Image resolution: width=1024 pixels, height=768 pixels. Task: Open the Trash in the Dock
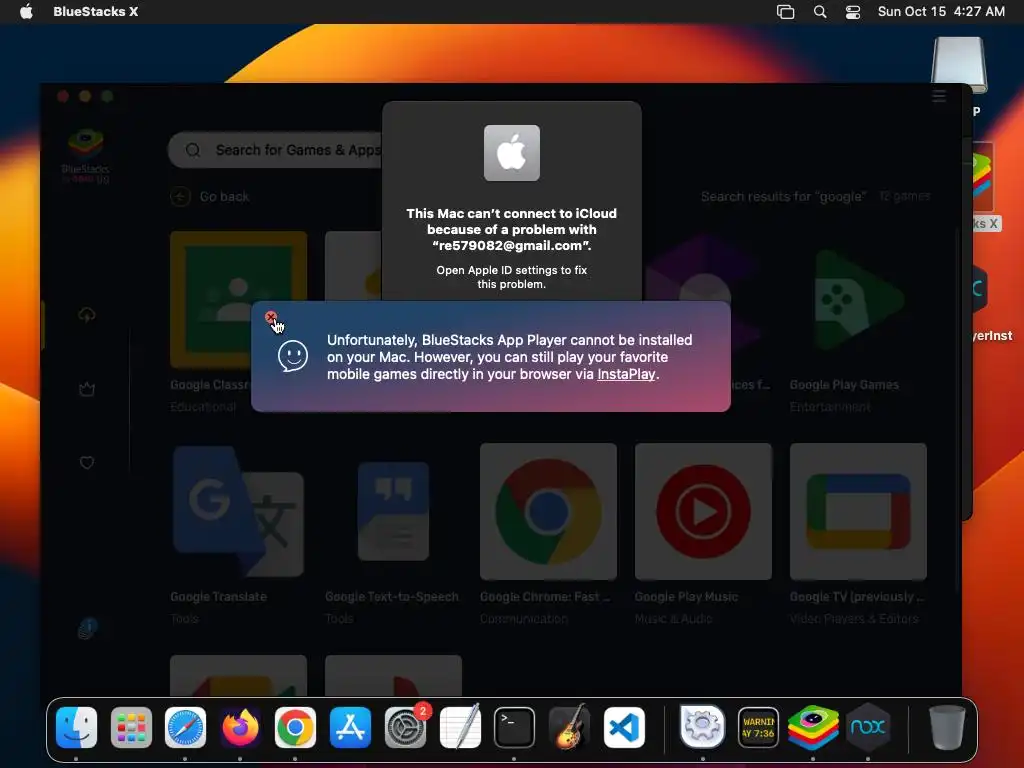(947, 728)
